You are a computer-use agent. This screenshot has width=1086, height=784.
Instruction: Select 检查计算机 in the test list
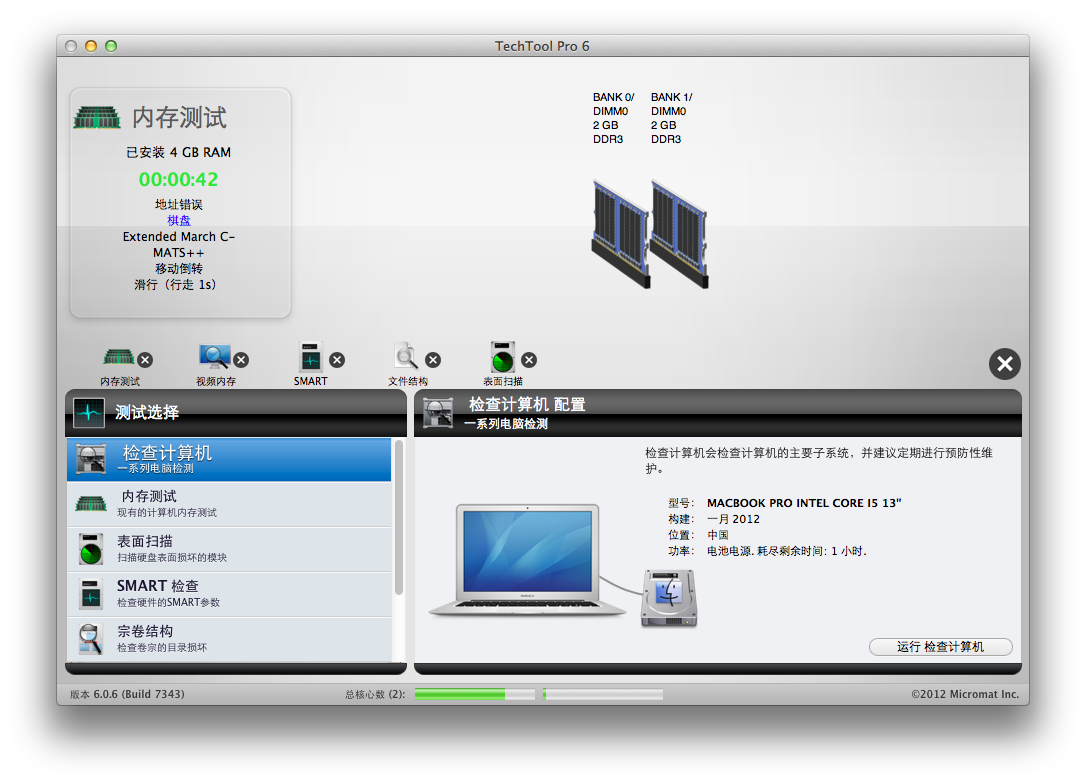(x=229, y=459)
